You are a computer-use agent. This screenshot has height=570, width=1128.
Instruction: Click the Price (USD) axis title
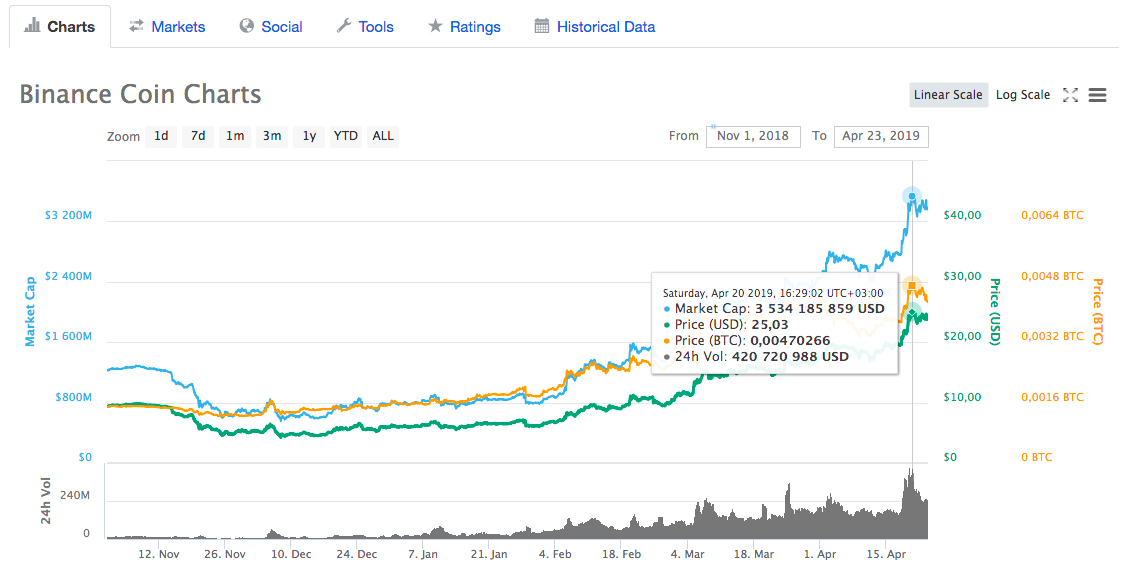click(995, 312)
